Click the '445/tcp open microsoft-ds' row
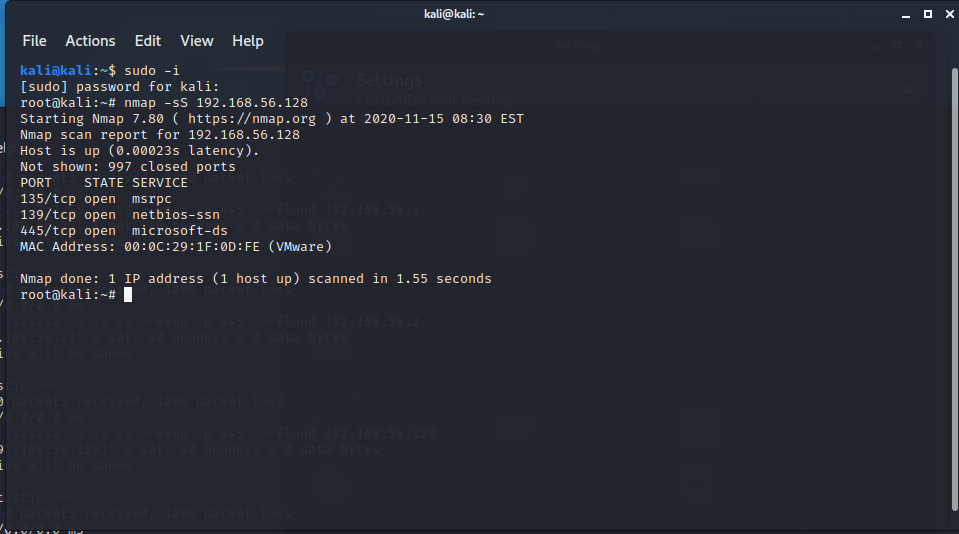 click(x=124, y=231)
